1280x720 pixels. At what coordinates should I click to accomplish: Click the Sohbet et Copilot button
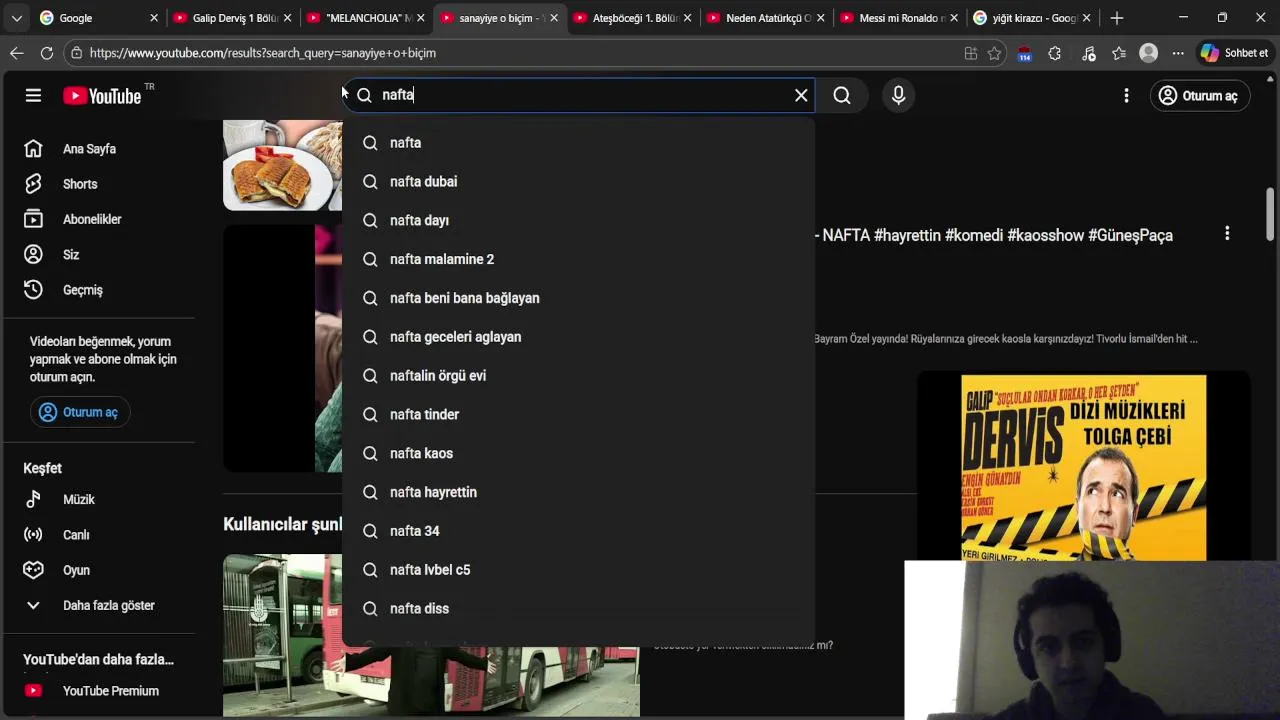coord(1235,53)
